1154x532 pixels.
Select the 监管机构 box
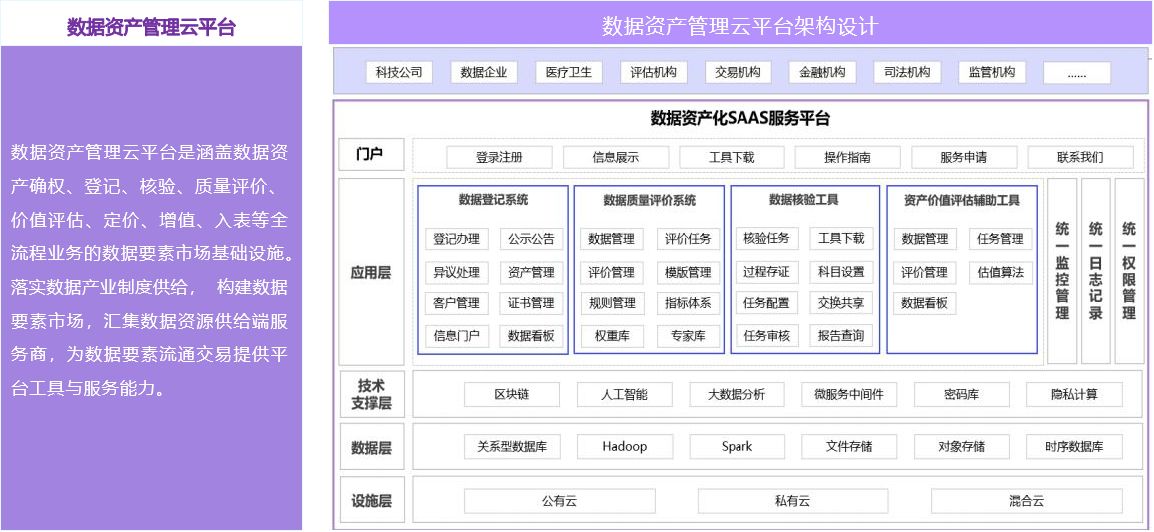pyautogui.click(x=992, y=72)
